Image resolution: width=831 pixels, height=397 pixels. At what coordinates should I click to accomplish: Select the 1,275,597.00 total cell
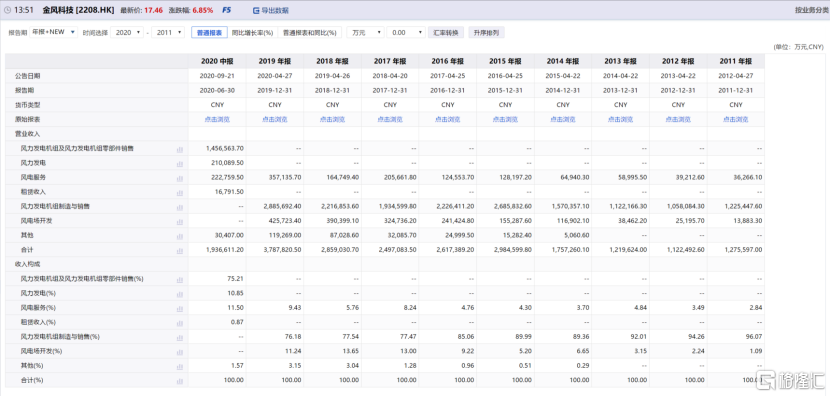point(743,250)
